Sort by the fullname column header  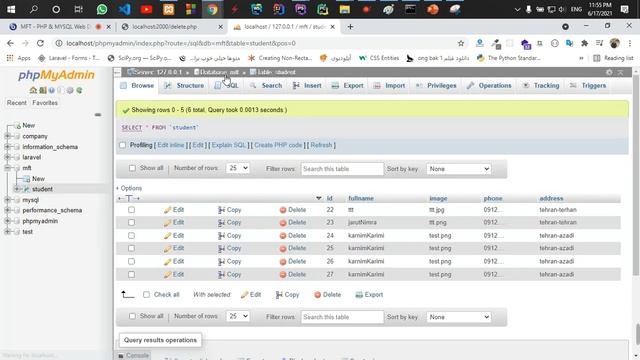click(x=361, y=198)
